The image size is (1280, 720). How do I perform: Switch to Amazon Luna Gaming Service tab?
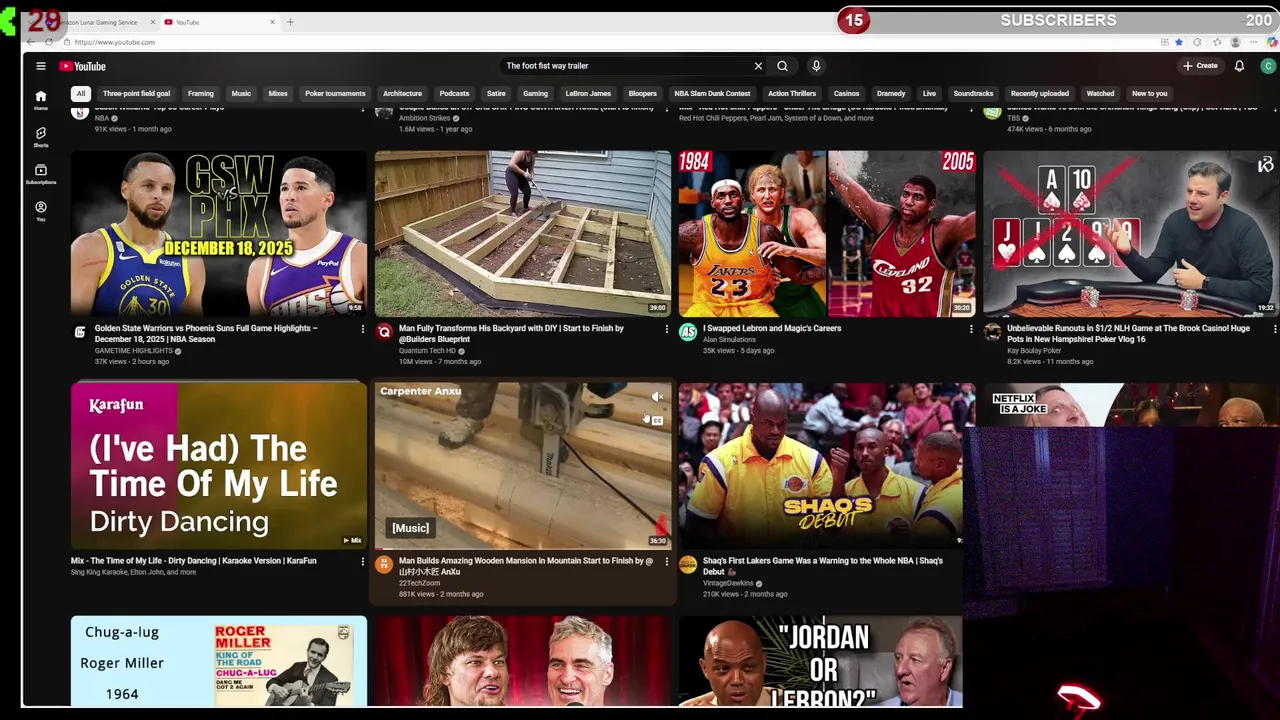[x=100, y=22]
